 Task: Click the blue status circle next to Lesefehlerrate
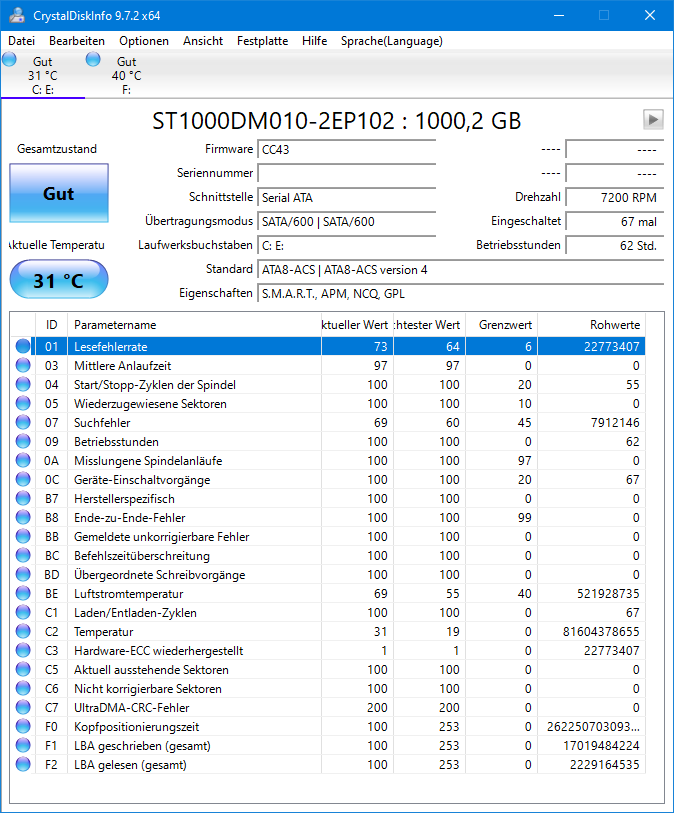click(x=25, y=346)
